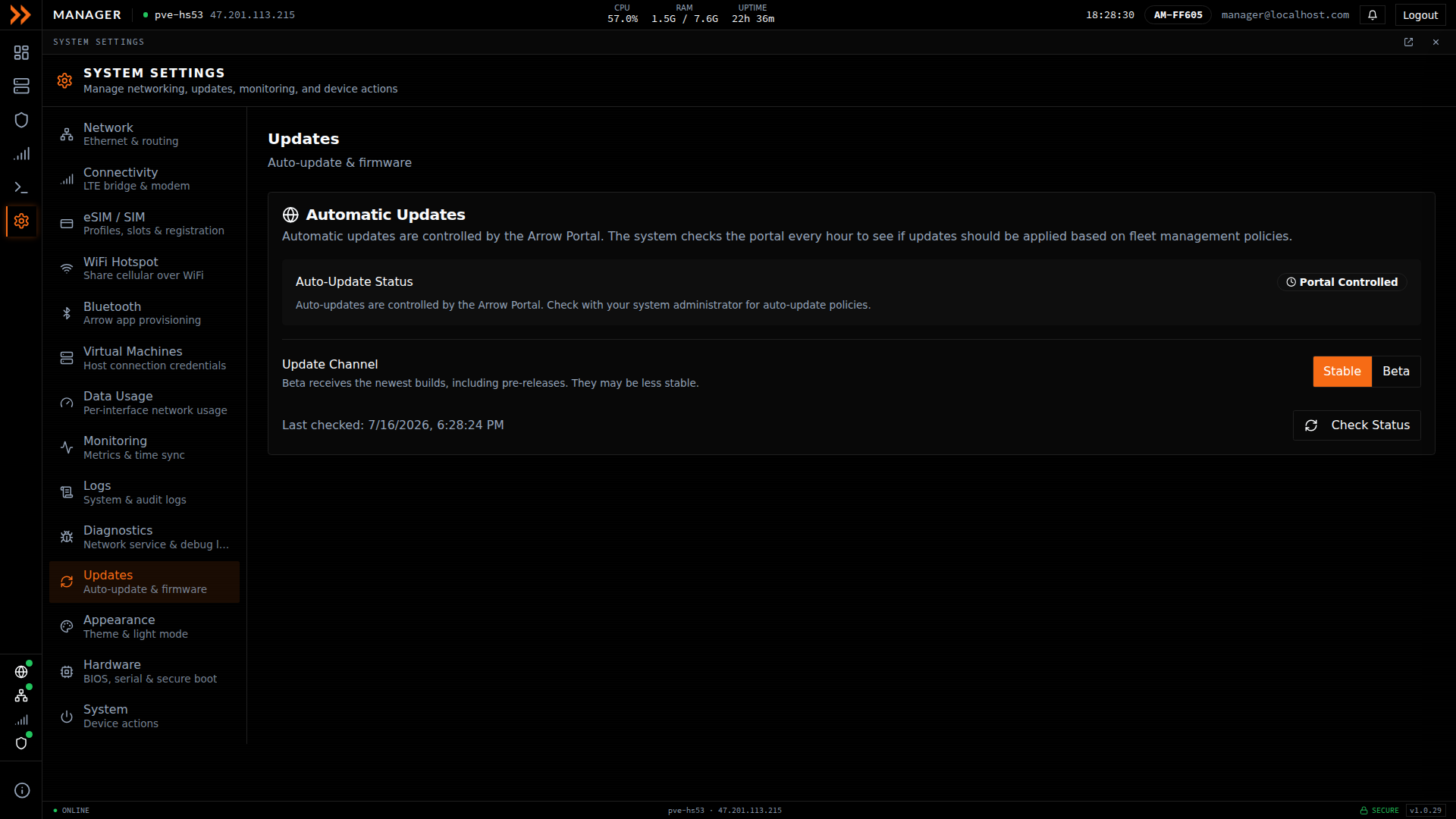Viewport: 1456px width, 819px height.
Task: Select the Updates section
Action: [x=144, y=582]
